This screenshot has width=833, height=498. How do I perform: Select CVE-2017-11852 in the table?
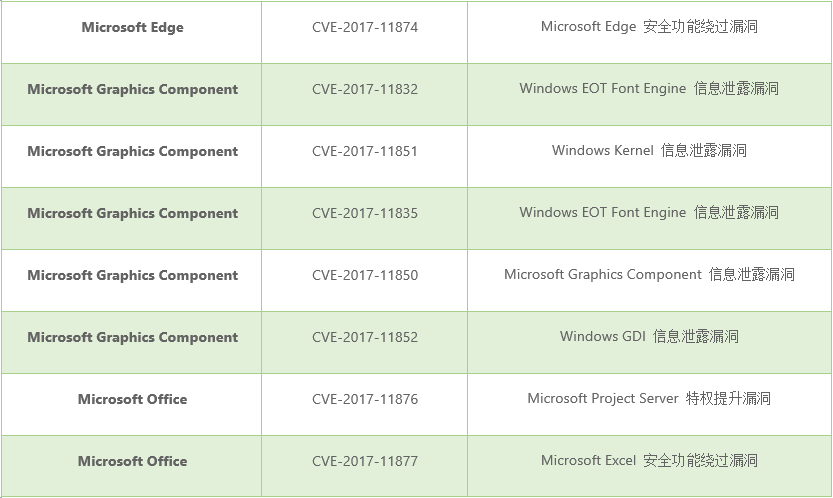(x=364, y=338)
